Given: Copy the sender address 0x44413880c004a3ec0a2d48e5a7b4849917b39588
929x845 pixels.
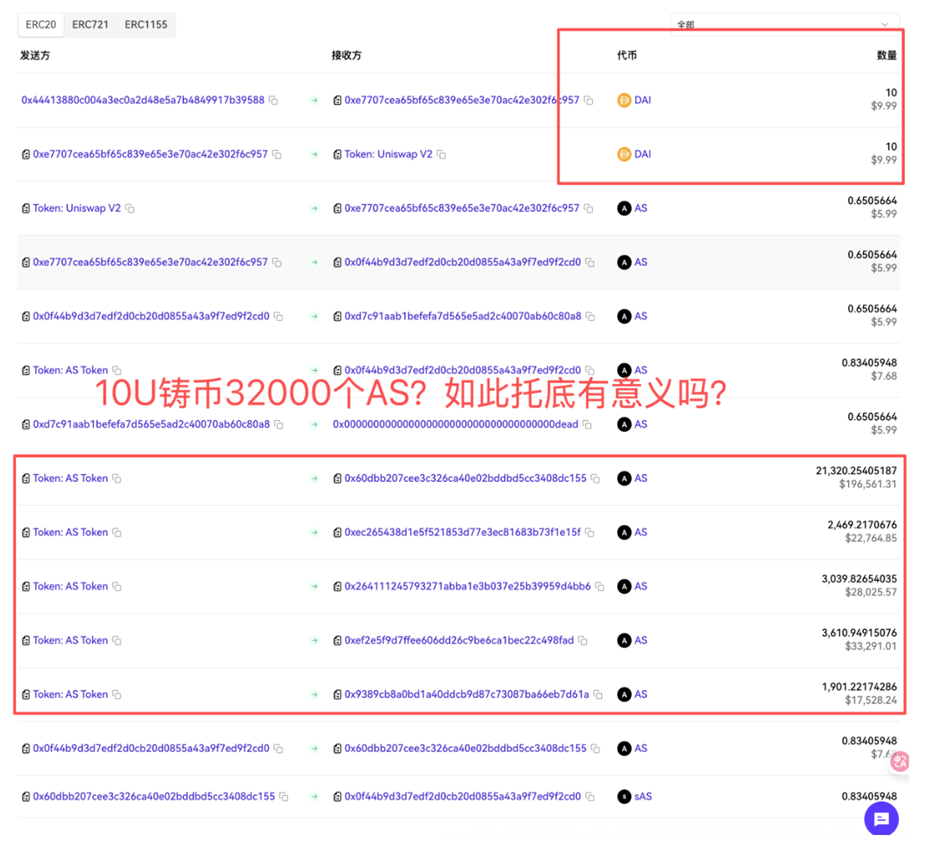Looking at the screenshot, I should click(x=273, y=101).
